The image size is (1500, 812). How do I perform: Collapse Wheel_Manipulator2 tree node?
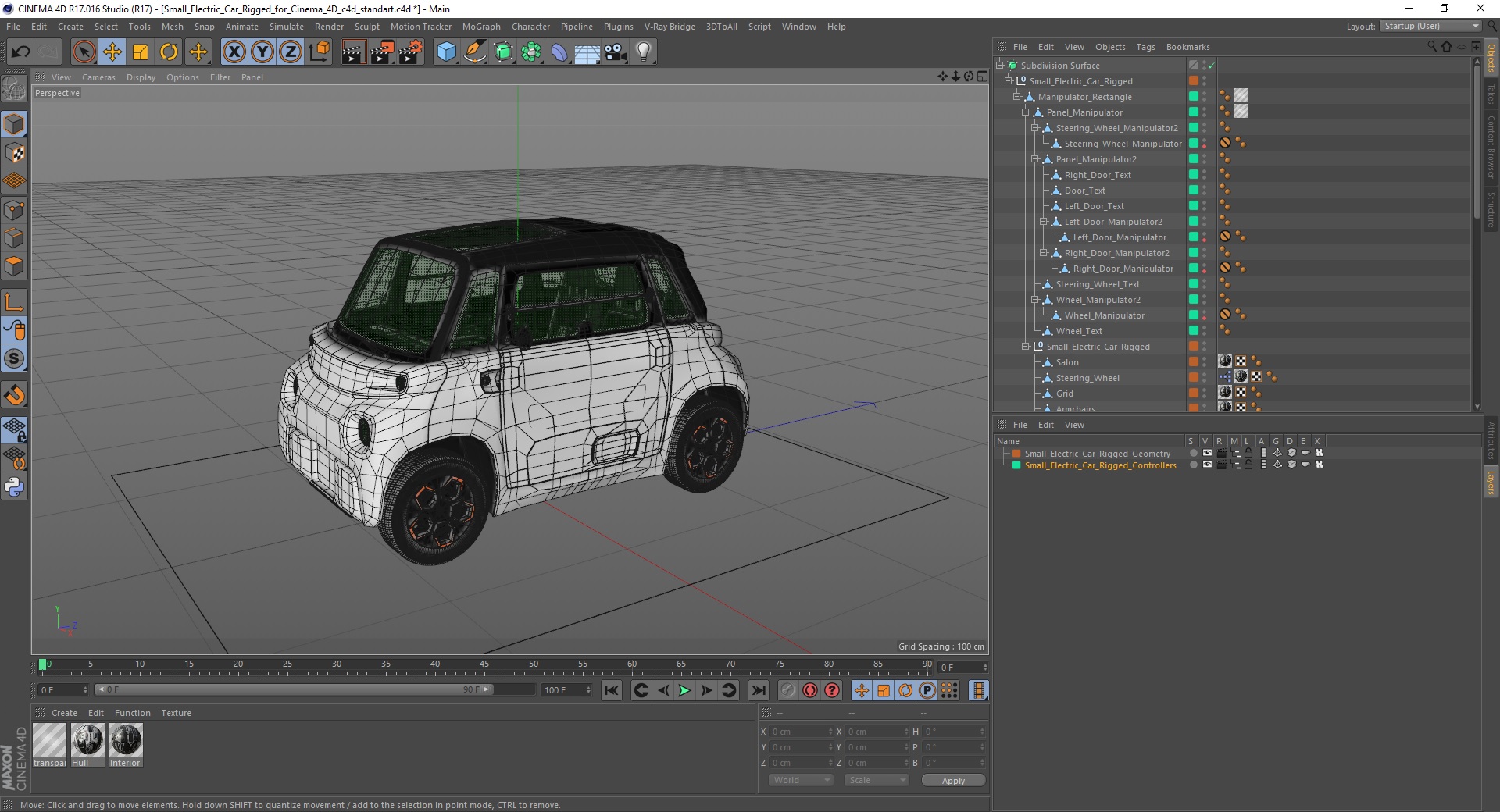coord(1034,300)
